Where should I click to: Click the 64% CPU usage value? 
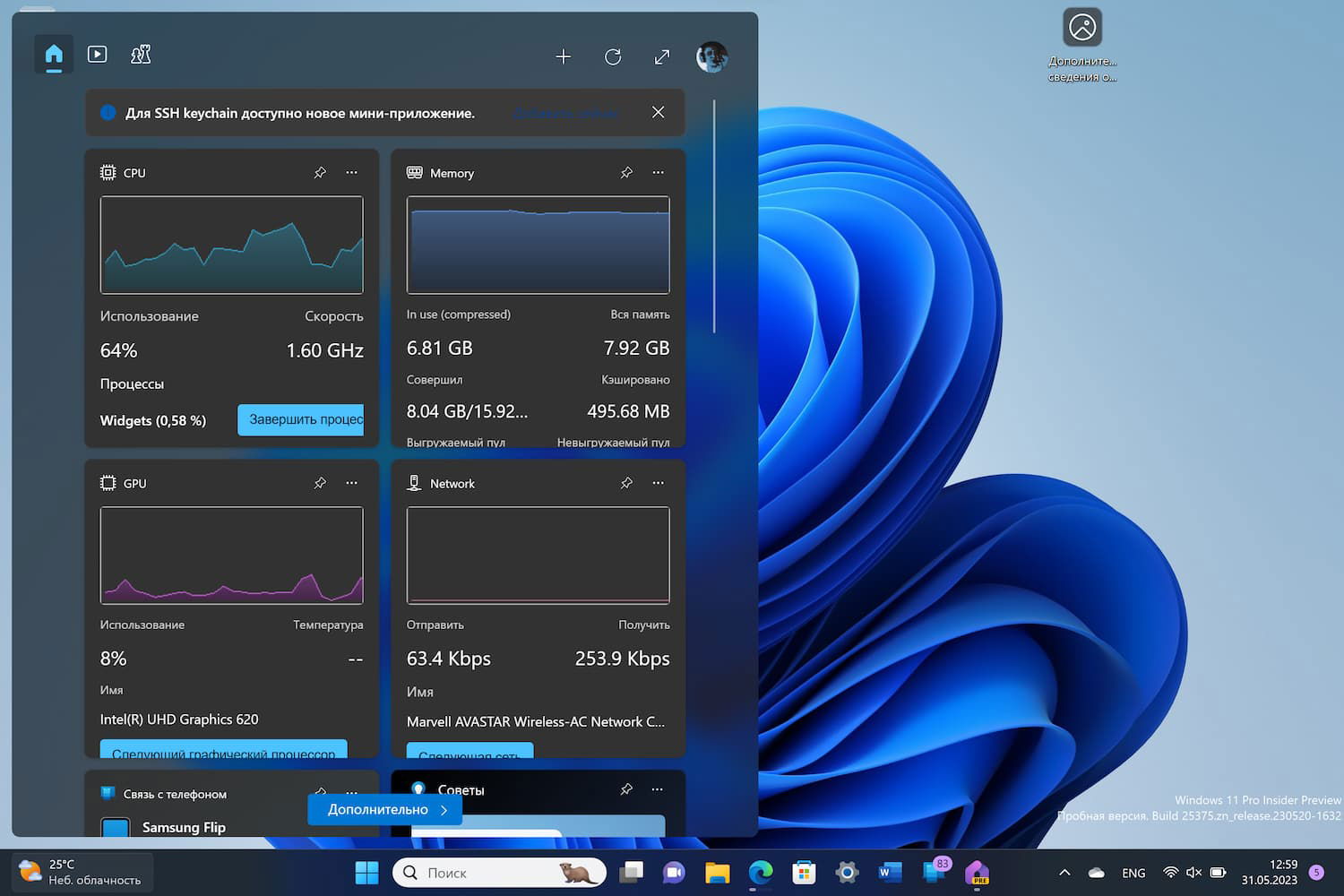point(119,350)
